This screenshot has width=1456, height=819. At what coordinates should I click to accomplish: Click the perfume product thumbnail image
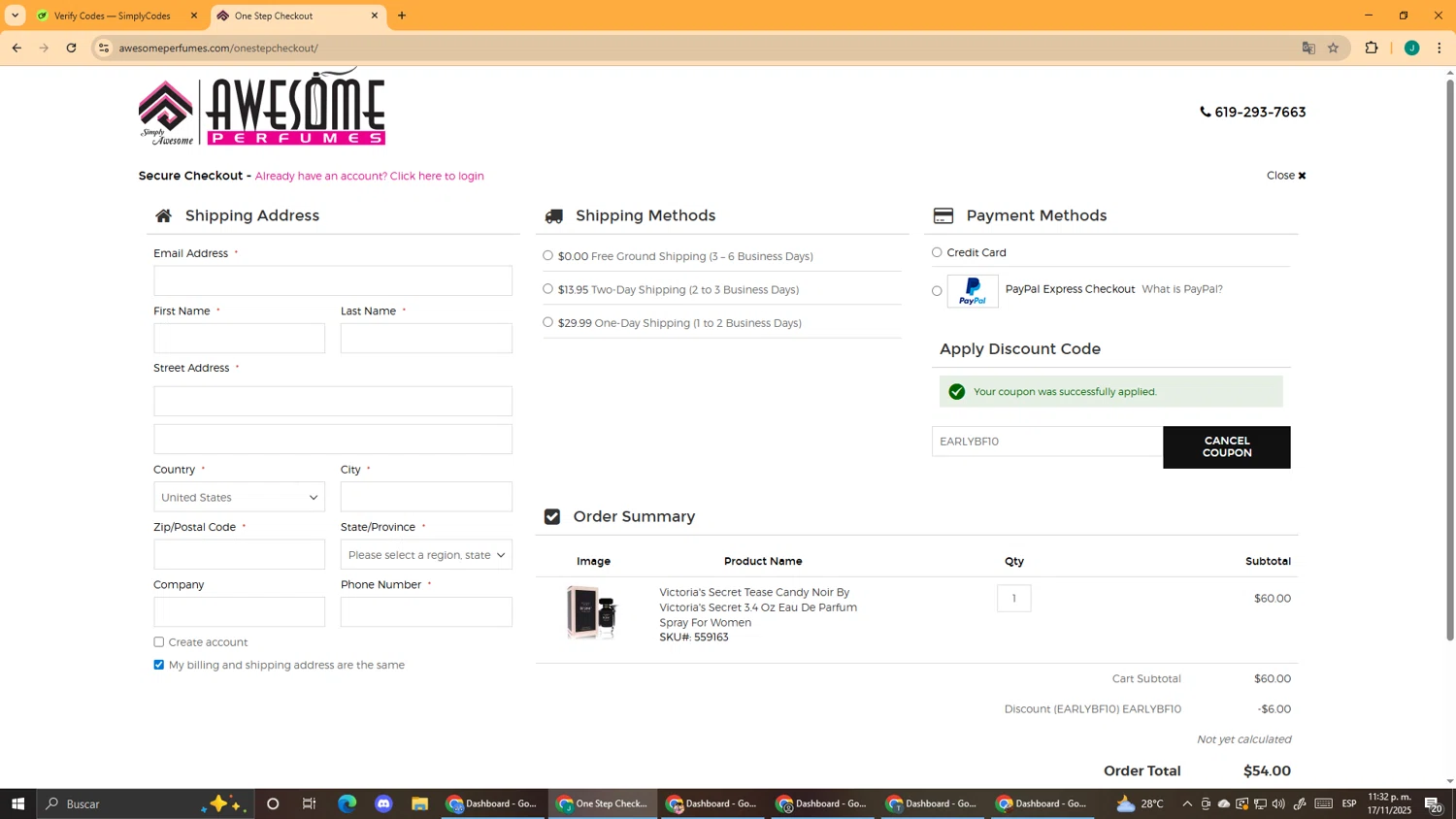pos(592,612)
